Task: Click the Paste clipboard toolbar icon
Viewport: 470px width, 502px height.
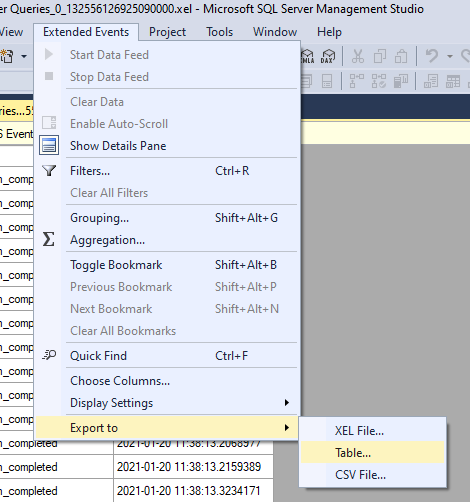Action: pos(401,56)
